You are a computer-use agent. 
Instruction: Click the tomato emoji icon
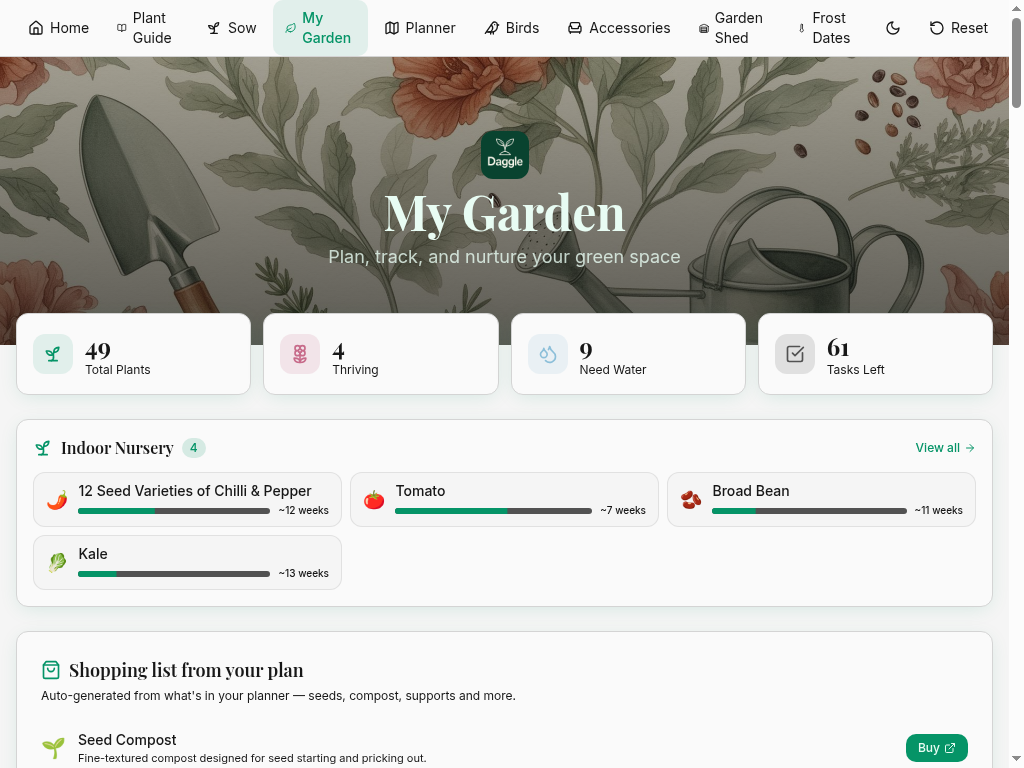coord(374,500)
